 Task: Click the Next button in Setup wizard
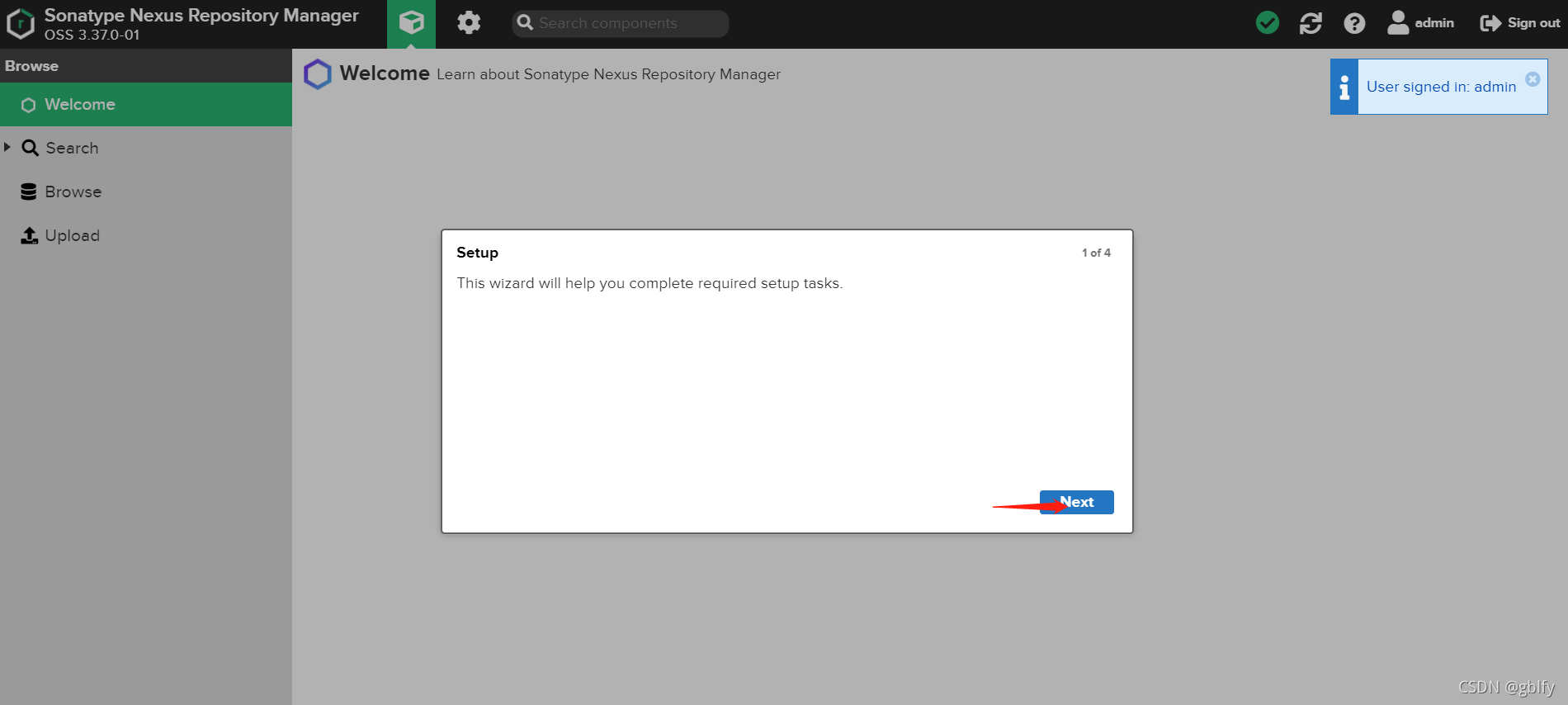pyautogui.click(x=1076, y=502)
